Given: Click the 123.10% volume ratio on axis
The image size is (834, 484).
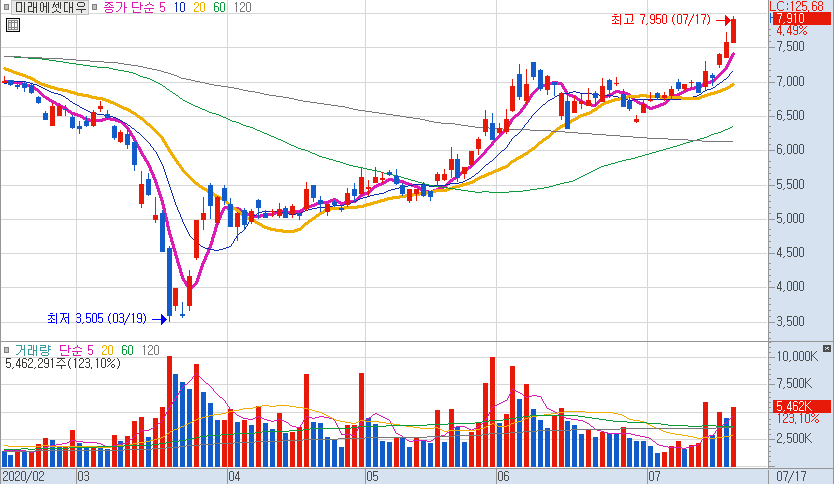Looking at the screenshot, I should coord(798,419).
